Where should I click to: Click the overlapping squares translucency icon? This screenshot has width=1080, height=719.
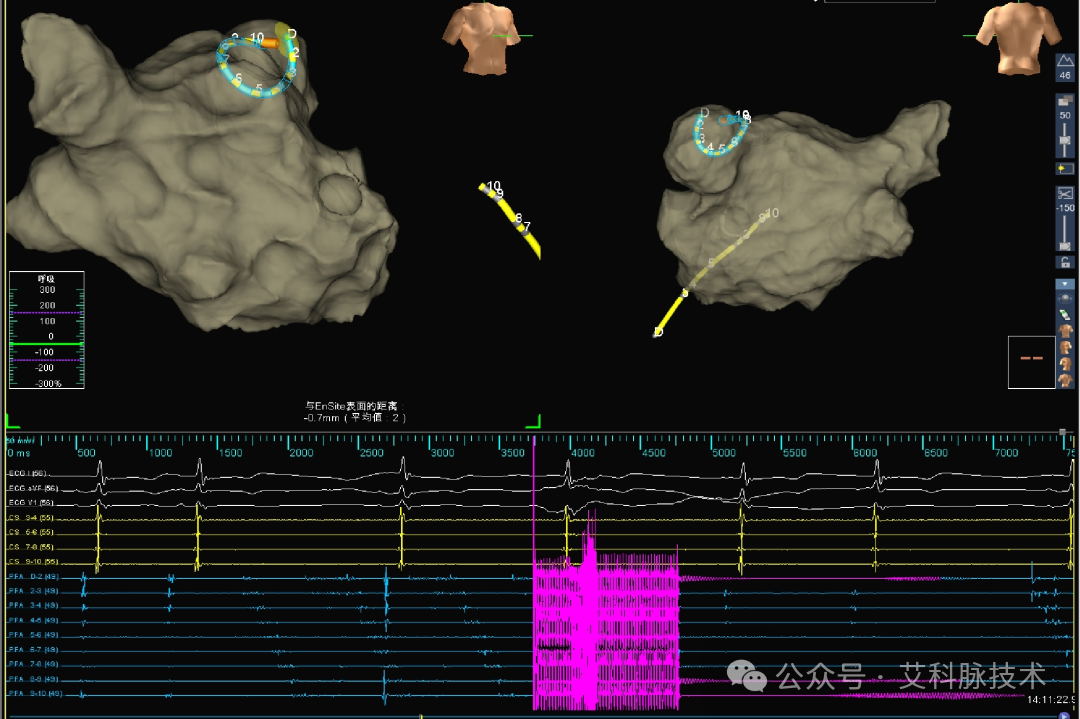click(1065, 101)
